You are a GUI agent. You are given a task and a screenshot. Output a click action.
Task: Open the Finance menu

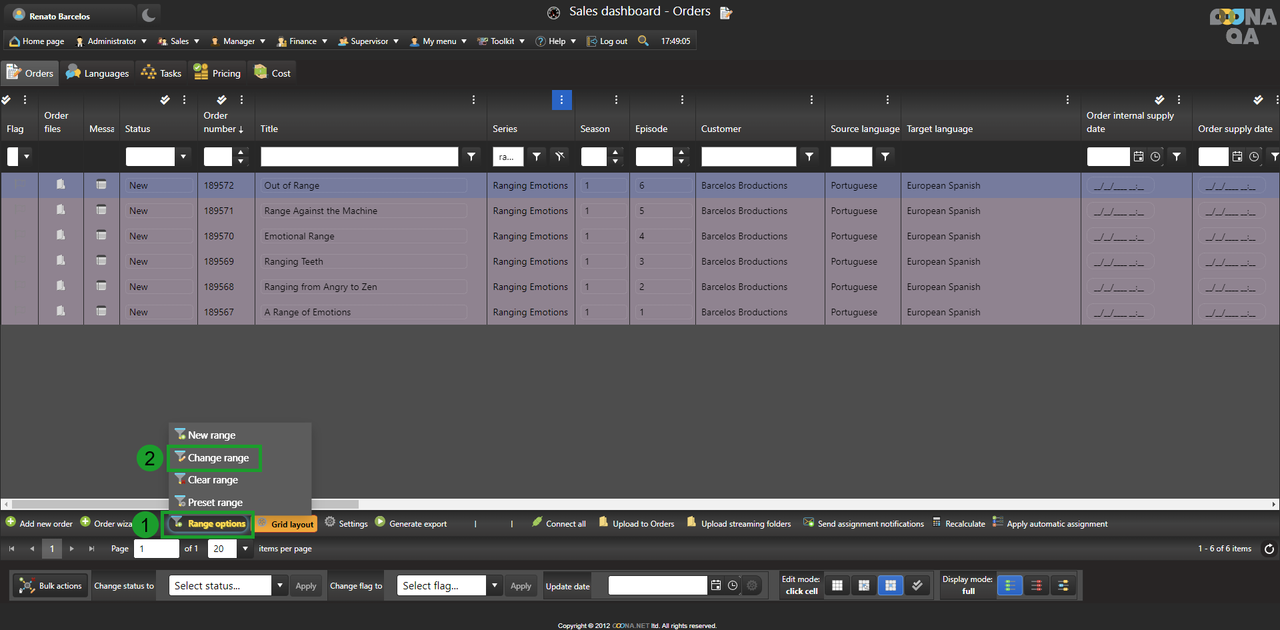pos(301,41)
